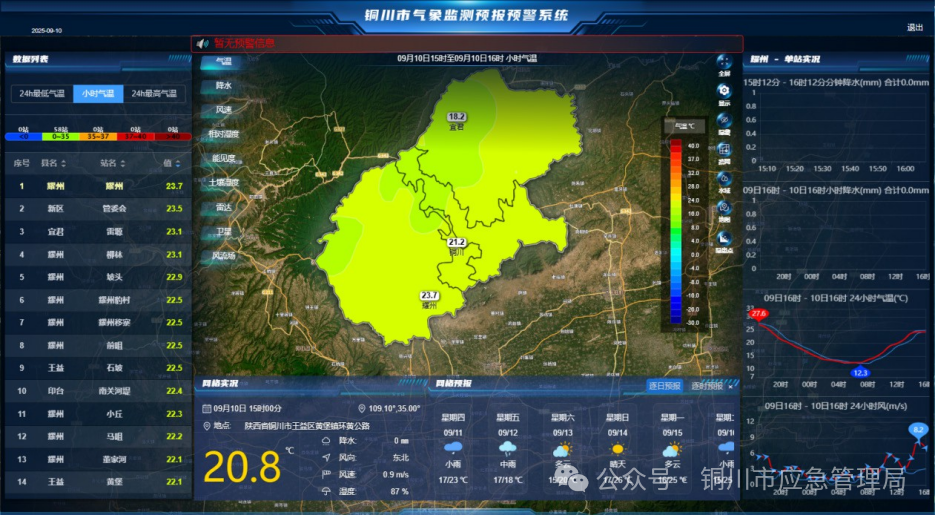Click the Thursday 09/11 light rain icon

point(453,446)
